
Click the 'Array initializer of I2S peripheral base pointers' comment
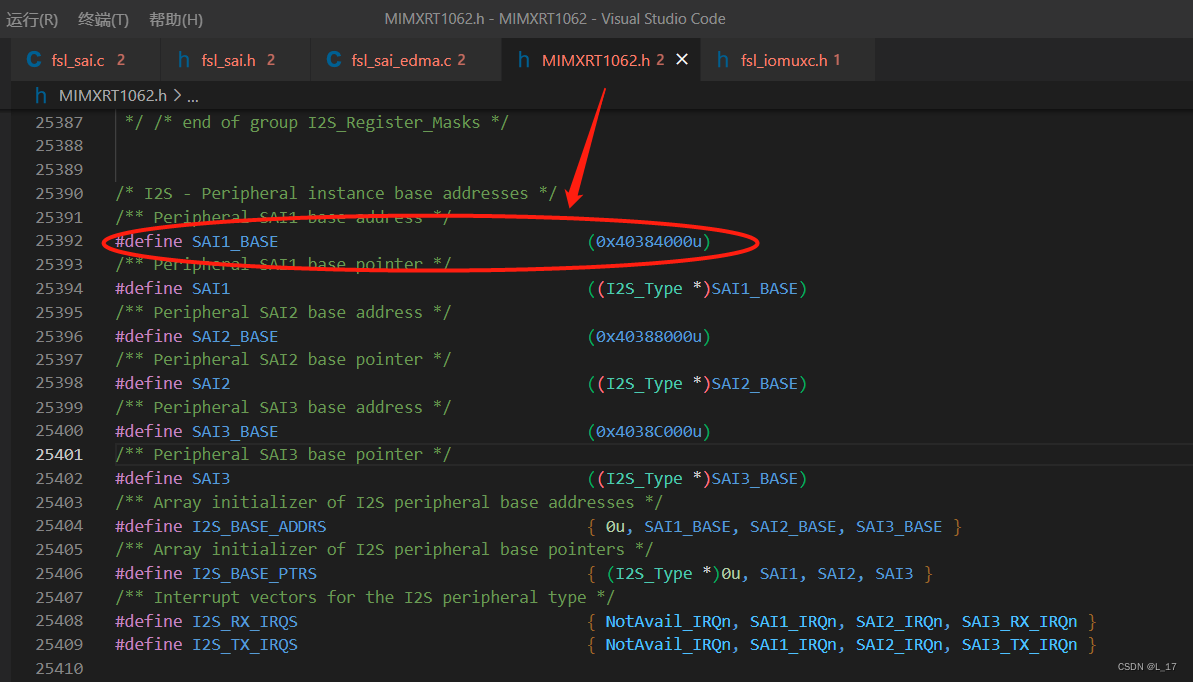point(384,550)
